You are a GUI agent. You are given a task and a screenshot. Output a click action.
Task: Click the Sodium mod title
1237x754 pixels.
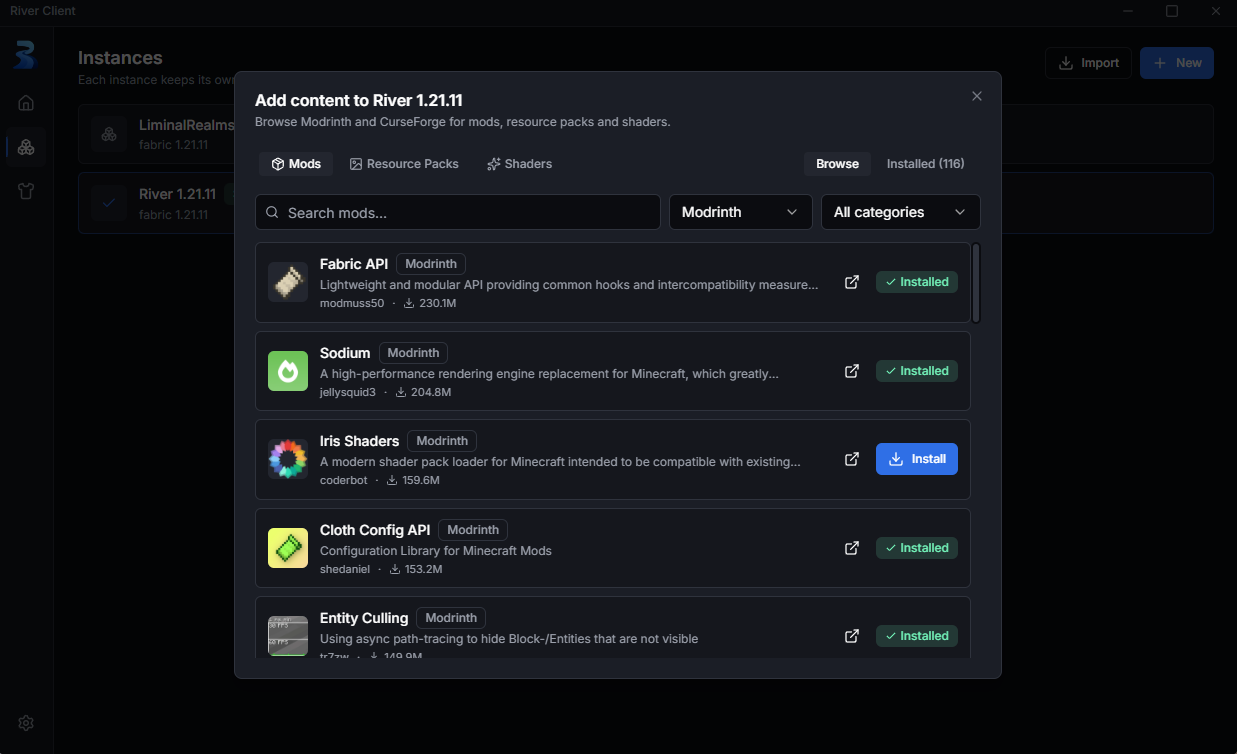click(345, 353)
